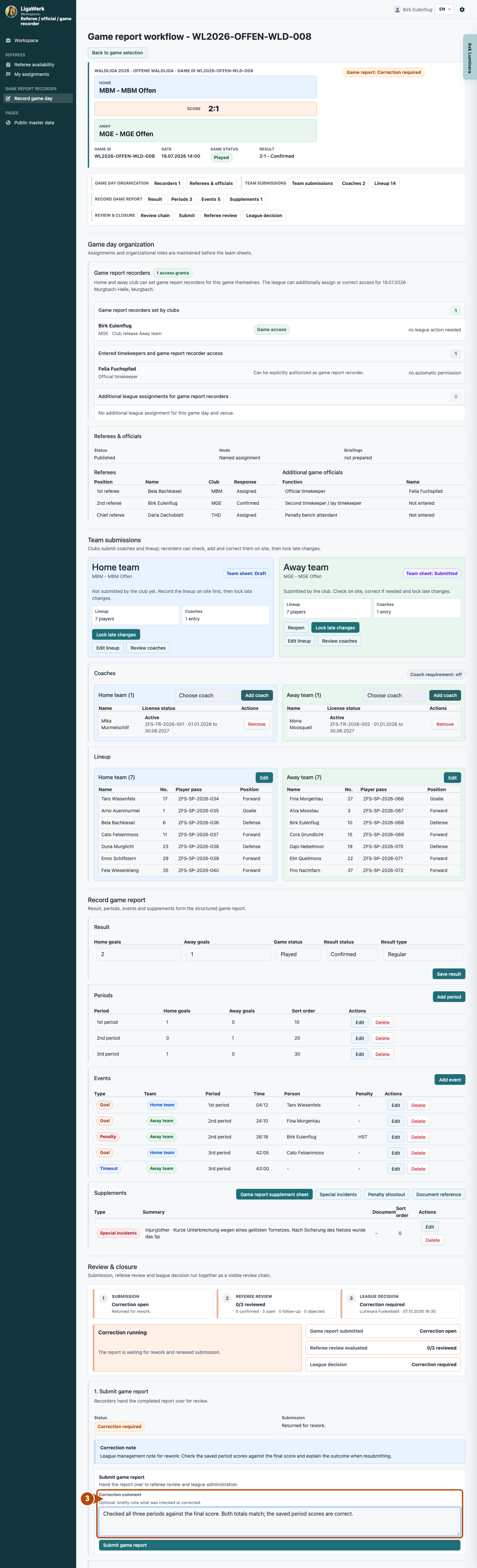Delete the Timeout event row
Screen dimensions: 477x1568
(x=418, y=1169)
